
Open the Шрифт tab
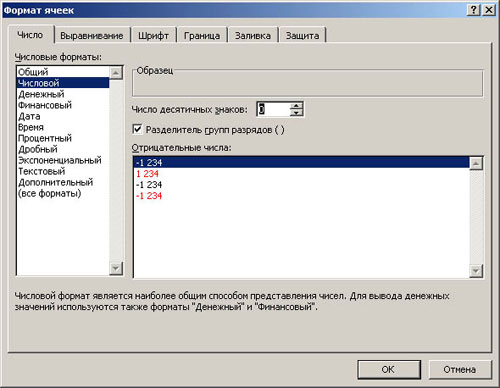[153, 36]
